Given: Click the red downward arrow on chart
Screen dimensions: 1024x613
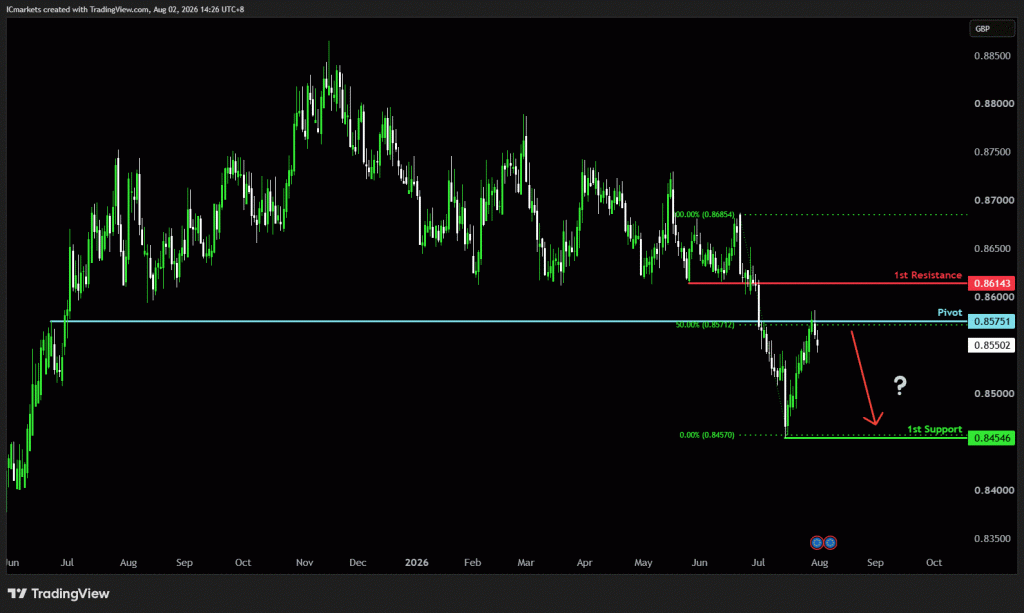Looking at the screenshot, I should [867, 378].
